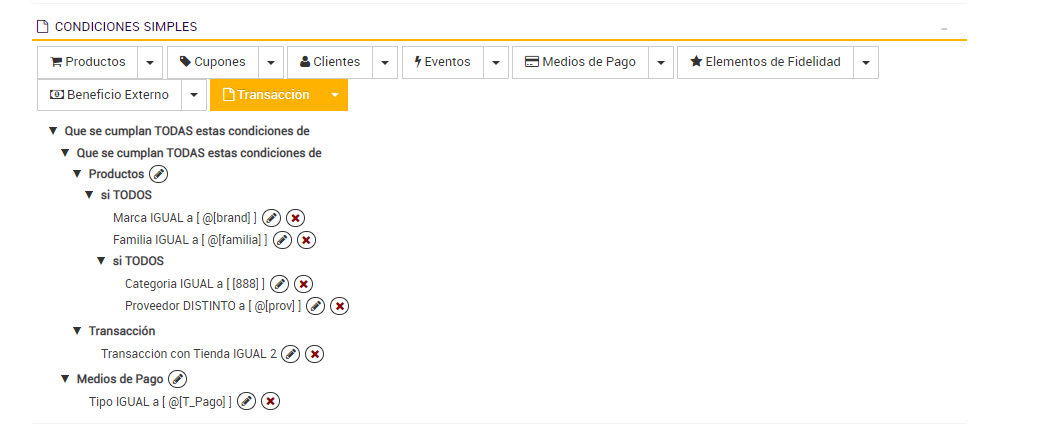Screen dimensions: 1046x431
Task: Edit the Transaccion con Tienda condition
Action: (290, 353)
